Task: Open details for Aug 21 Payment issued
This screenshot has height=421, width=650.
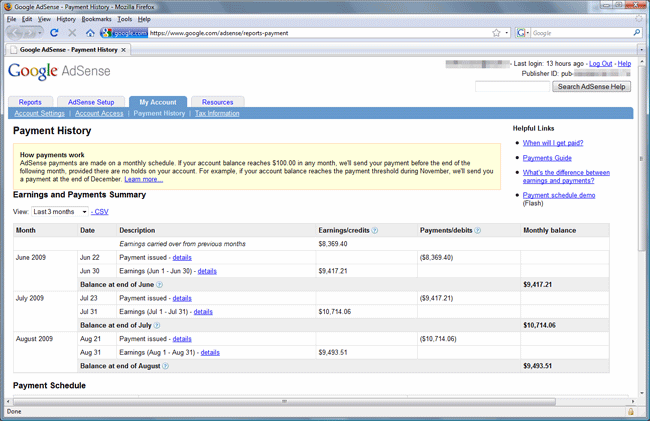Action: (182, 339)
